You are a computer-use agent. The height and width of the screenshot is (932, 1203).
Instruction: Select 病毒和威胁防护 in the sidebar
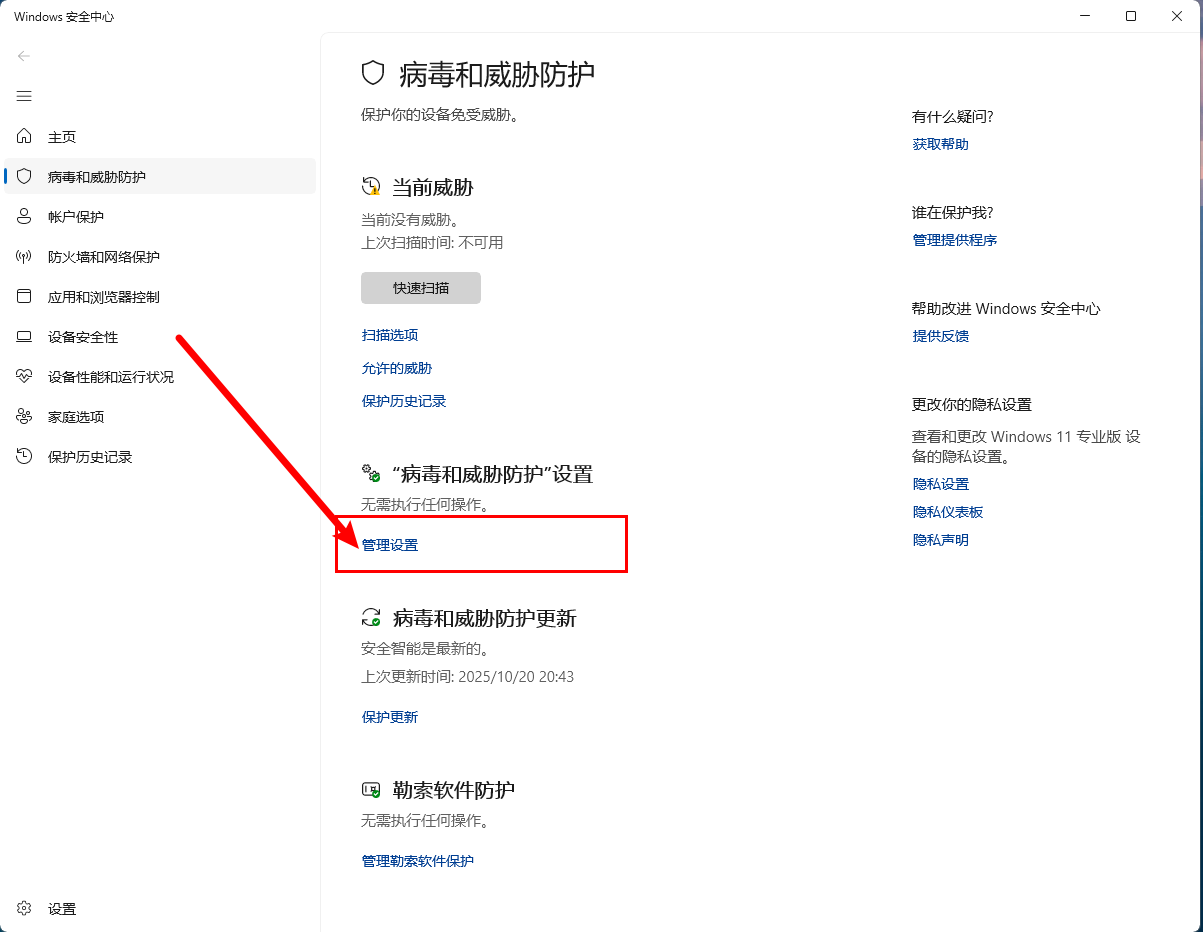click(97, 177)
